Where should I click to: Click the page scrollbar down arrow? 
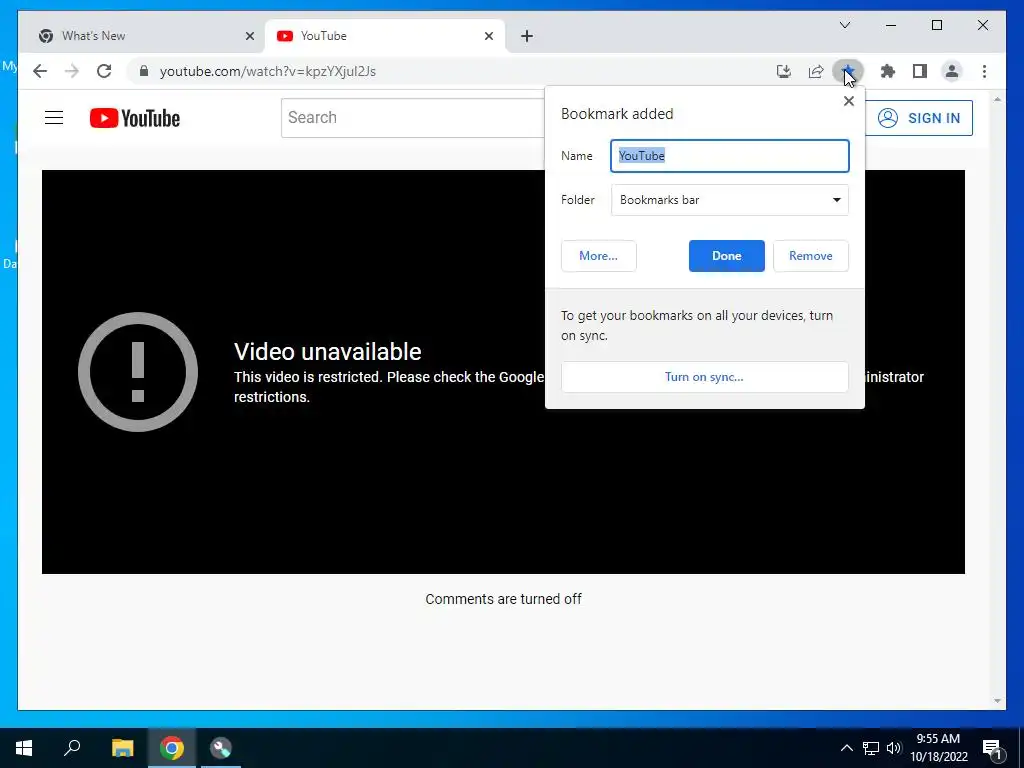click(997, 701)
